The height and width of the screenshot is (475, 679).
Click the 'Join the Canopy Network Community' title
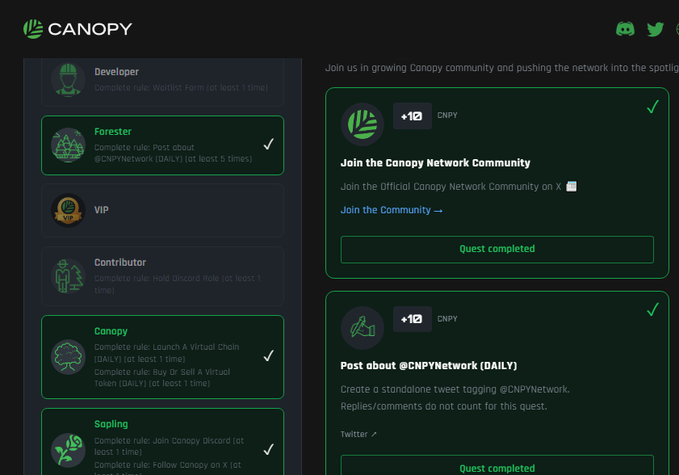(x=435, y=163)
